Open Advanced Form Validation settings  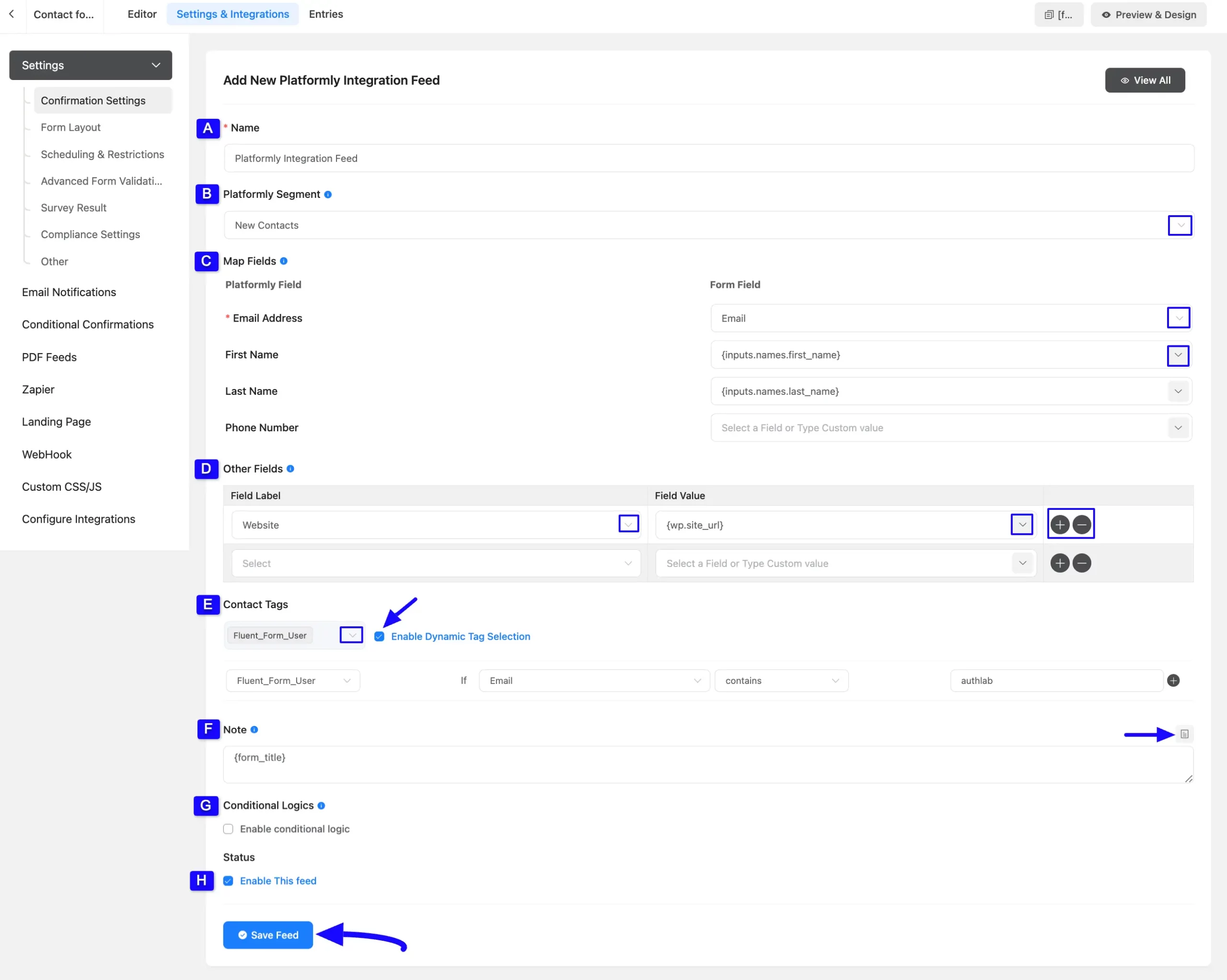(101, 181)
